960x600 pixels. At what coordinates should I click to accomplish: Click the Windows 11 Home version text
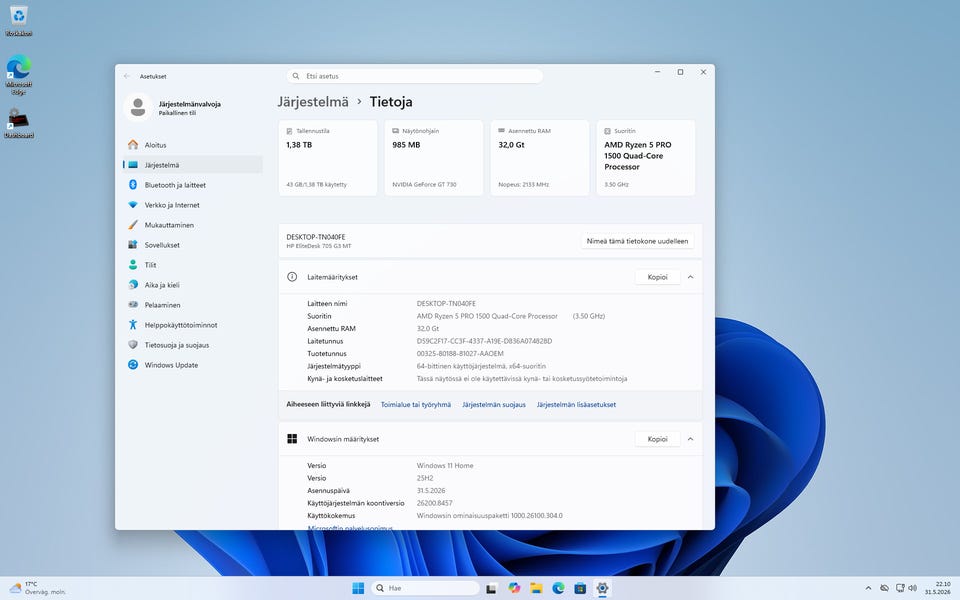click(x=444, y=466)
